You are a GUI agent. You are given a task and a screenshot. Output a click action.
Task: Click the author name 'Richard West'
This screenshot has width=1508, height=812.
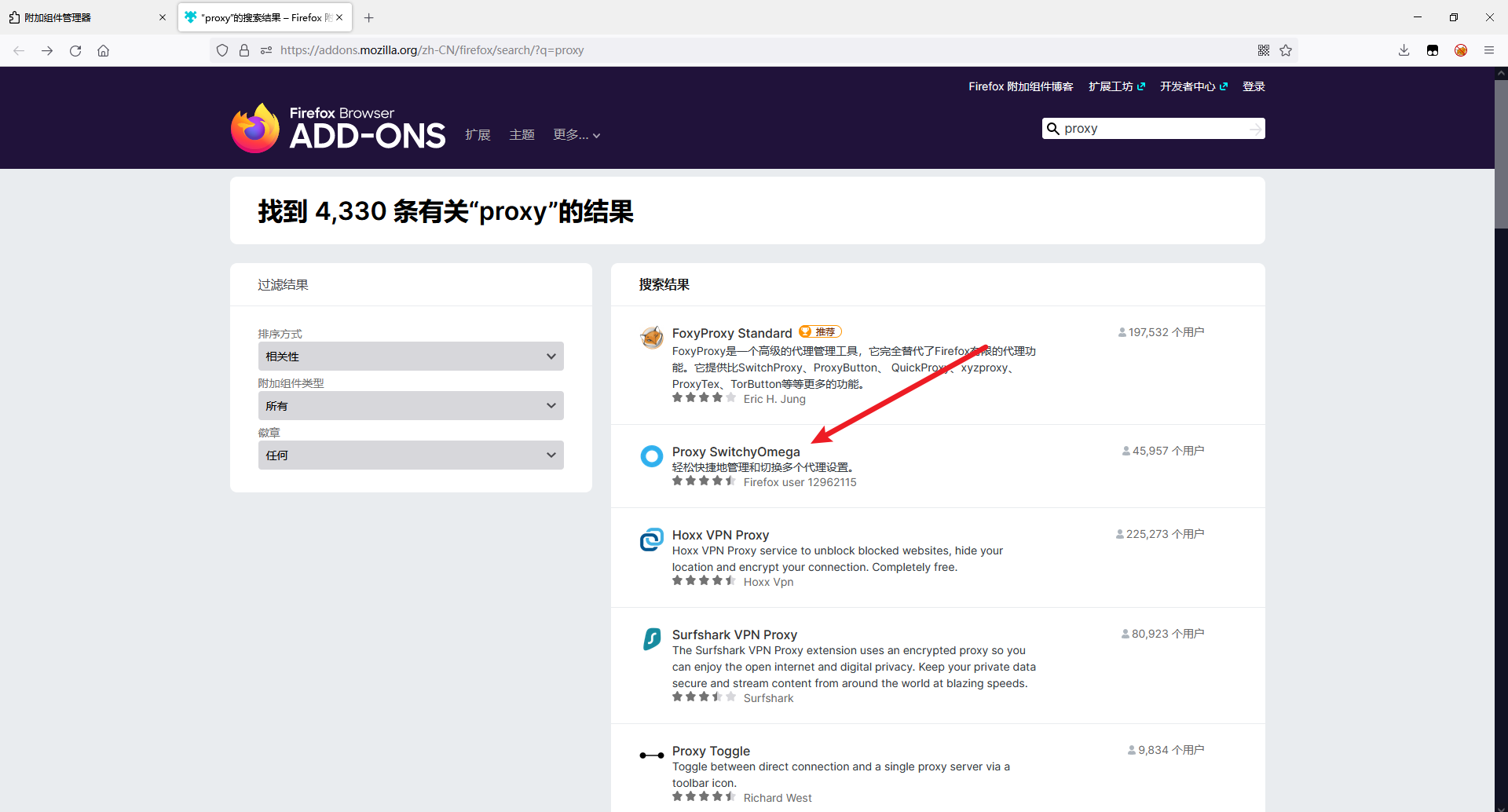point(778,798)
